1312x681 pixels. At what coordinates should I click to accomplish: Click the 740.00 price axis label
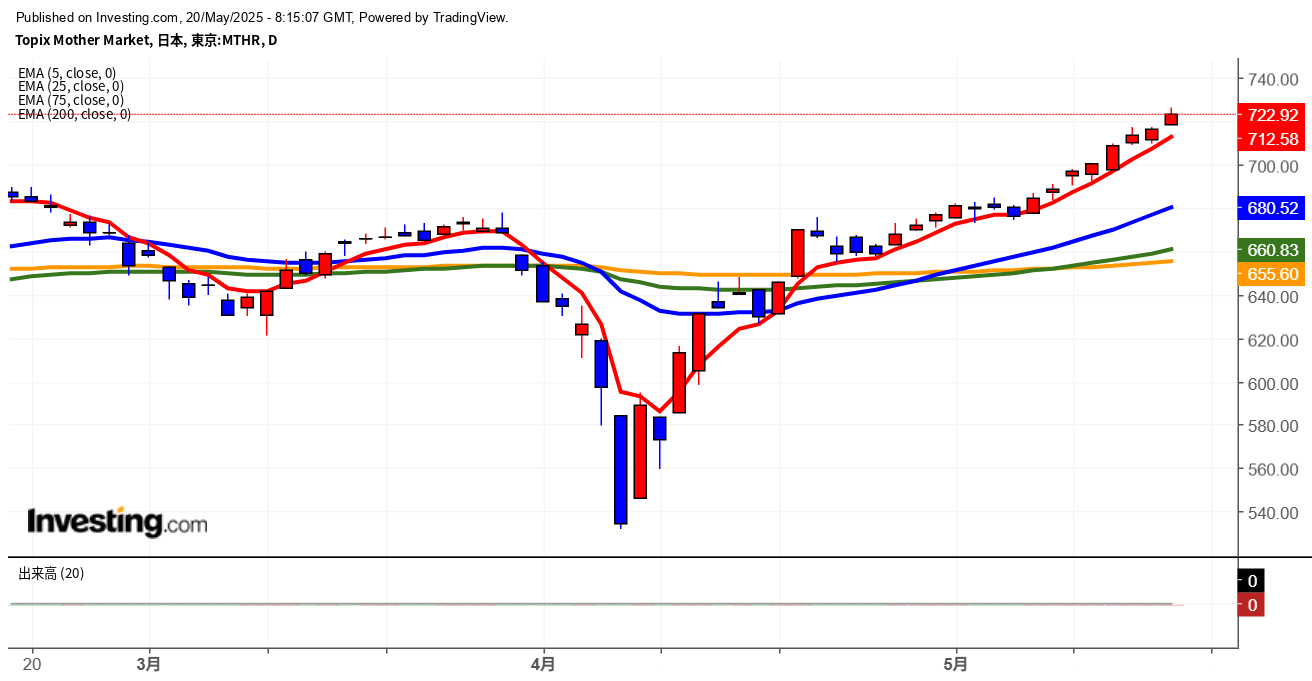[x=1273, y=80]
